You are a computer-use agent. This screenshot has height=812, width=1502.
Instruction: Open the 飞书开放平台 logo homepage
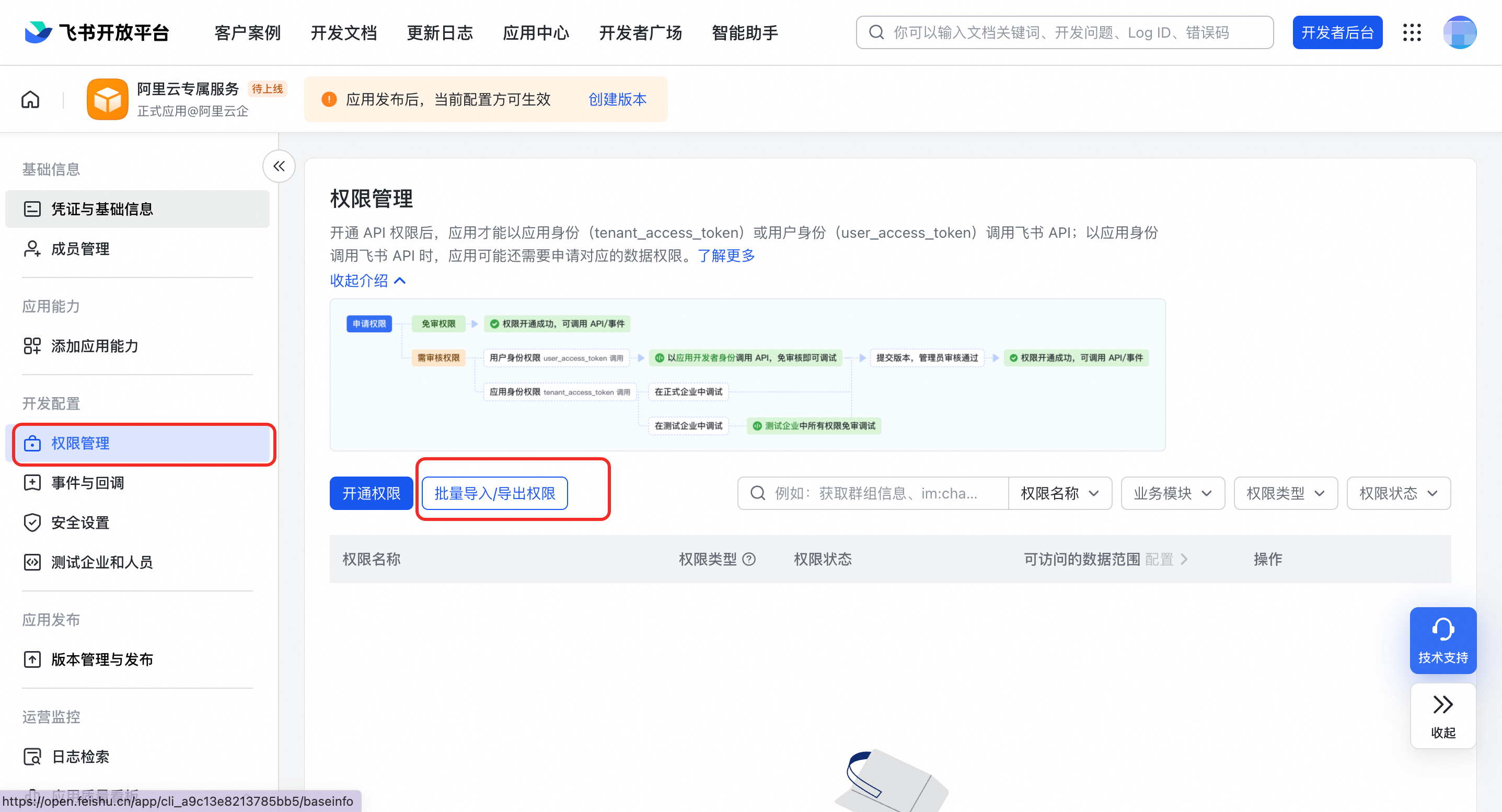point(97,32)
